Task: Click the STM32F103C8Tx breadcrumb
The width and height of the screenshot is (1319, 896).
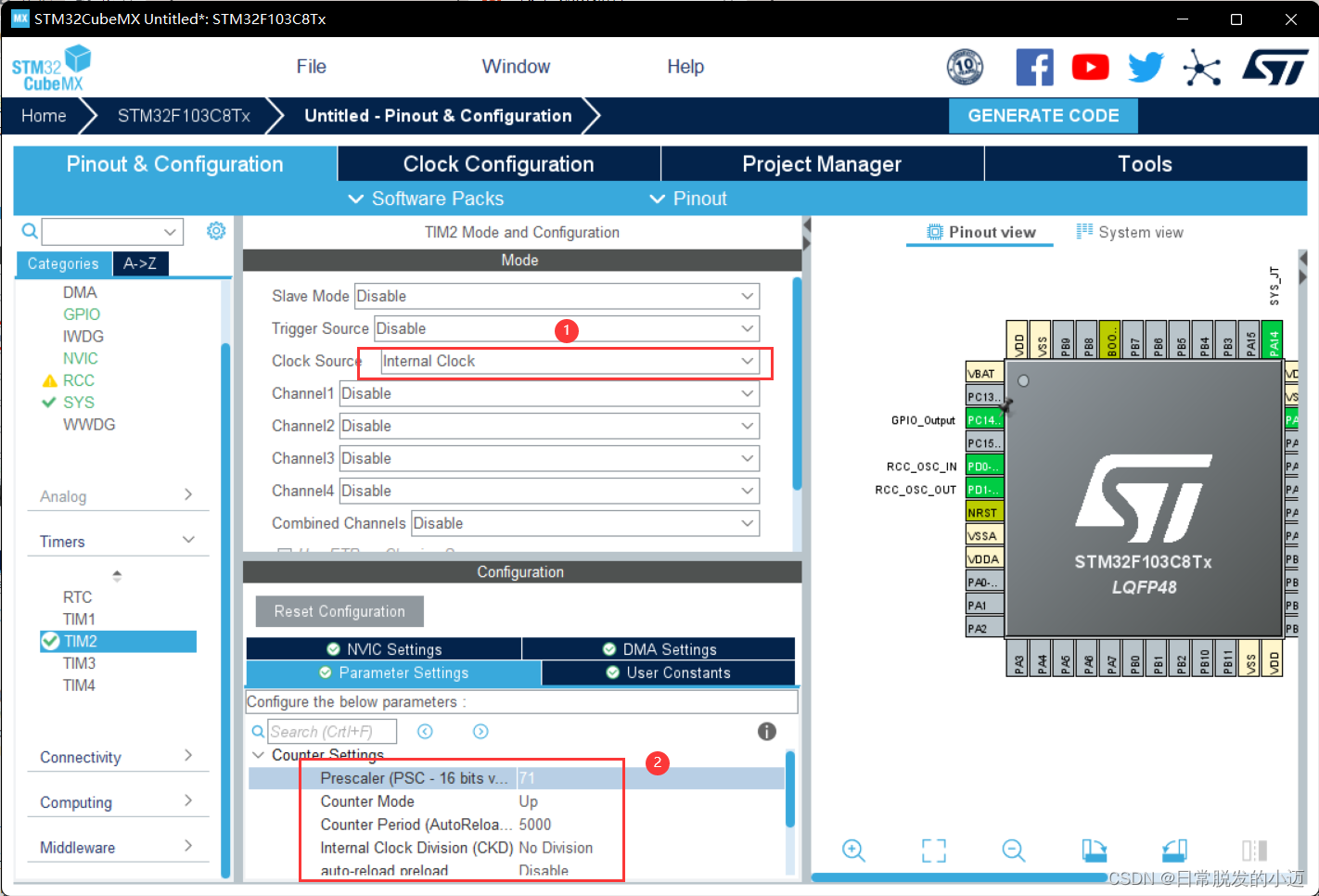Action: pyautogui.click(x=184, y=116)
